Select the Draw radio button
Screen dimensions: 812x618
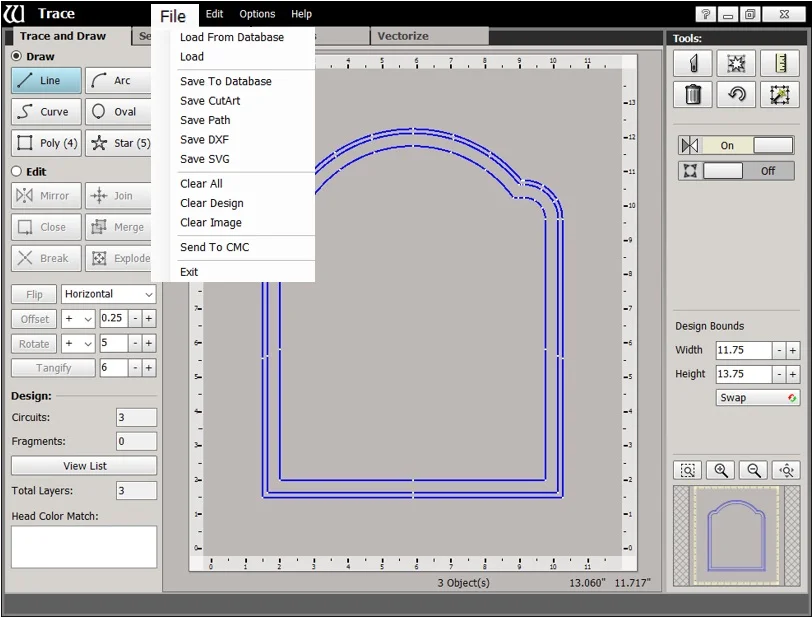(x=17, y=56)
